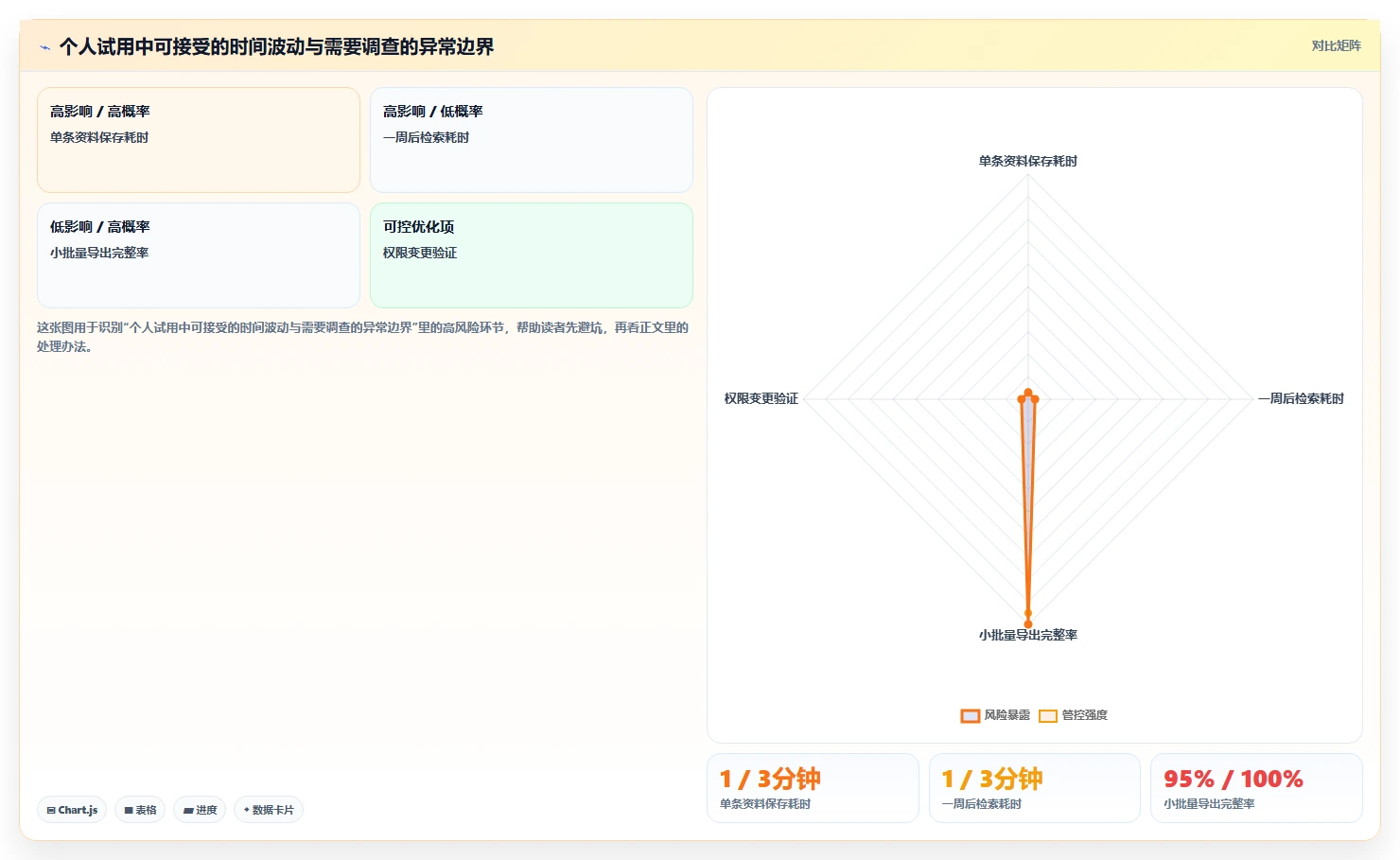Click the 权限变更验证 radar axis label
Viewport: 1400px width, 860px height.
[761, 398]
